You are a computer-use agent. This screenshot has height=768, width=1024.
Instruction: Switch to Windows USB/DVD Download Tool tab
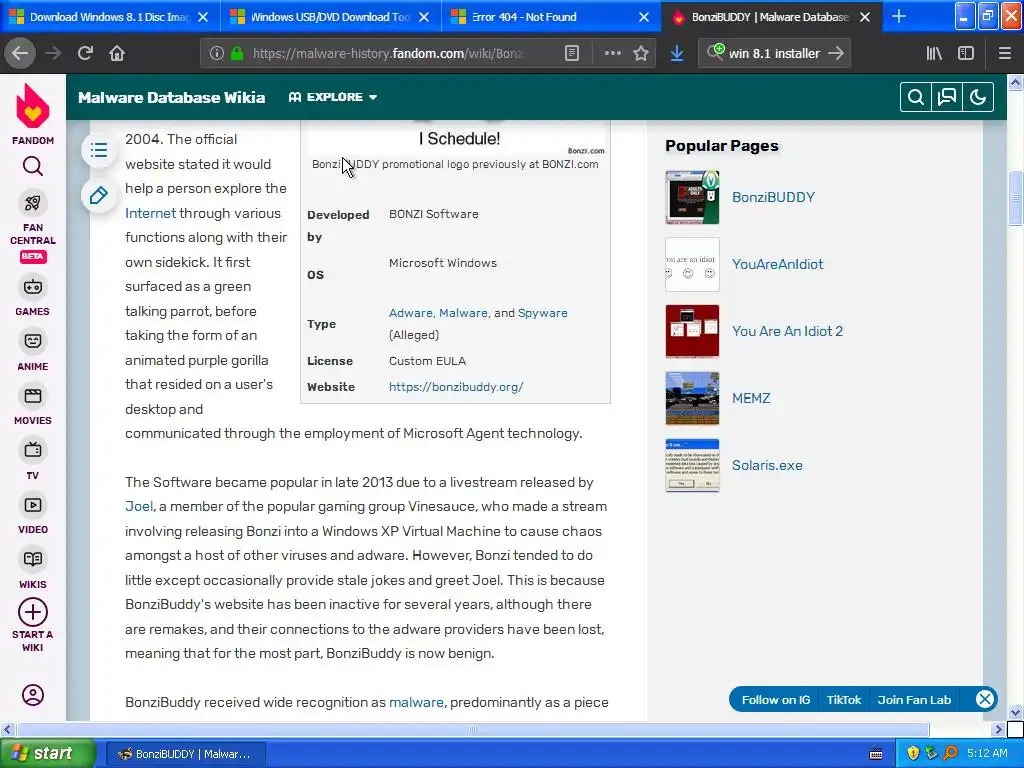tap(330, 17)
